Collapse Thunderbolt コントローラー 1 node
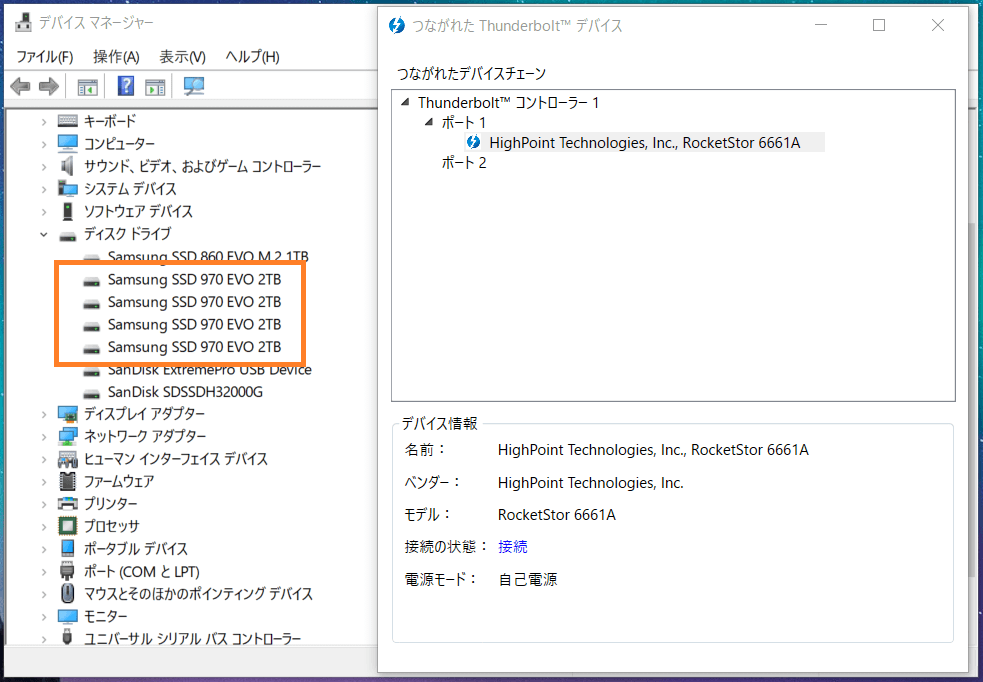983x682 pixels. [406, 102]
